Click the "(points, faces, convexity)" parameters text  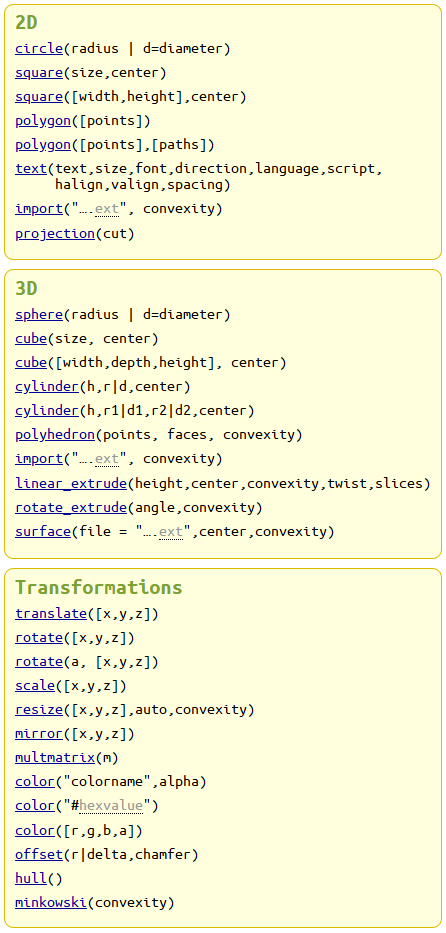tap(199, 435)
